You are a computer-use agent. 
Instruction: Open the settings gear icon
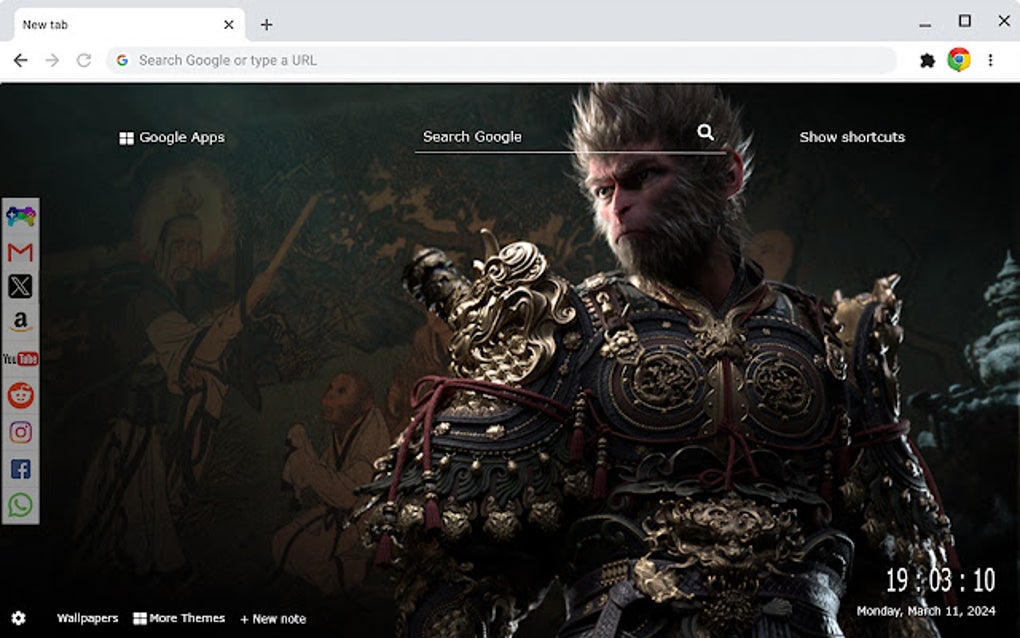(x=18, y=618)
